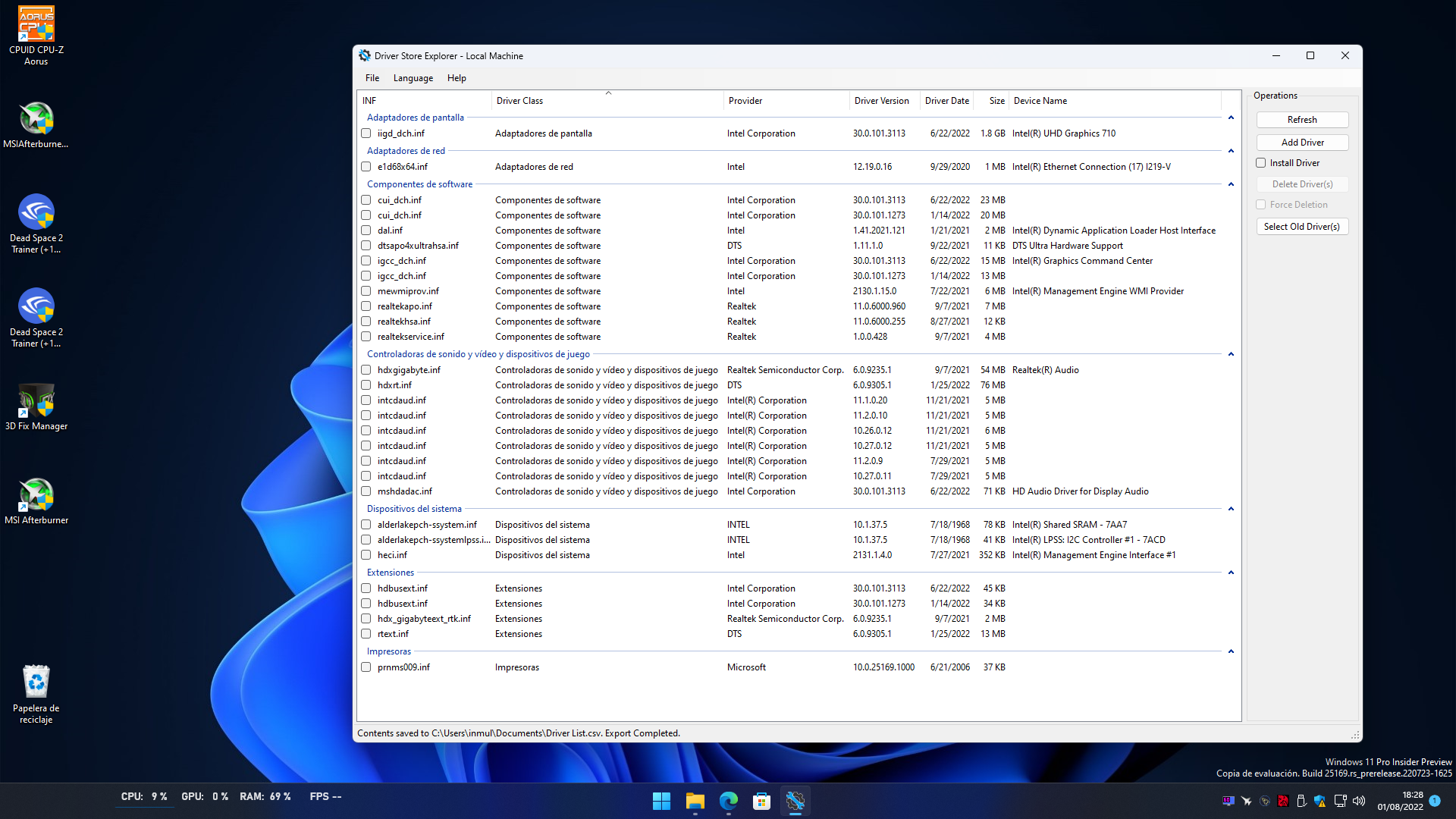Click taskbar clock showing 18:28
The width and height of the screenshot is (1456, 819).
[x=1400, y=801]
